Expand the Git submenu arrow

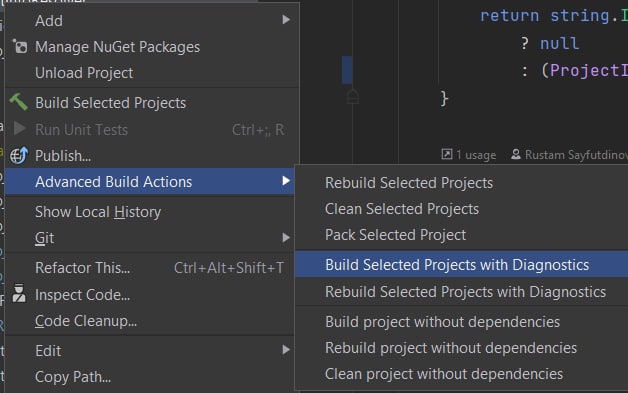pyautogui.click(x=286, y=238)
